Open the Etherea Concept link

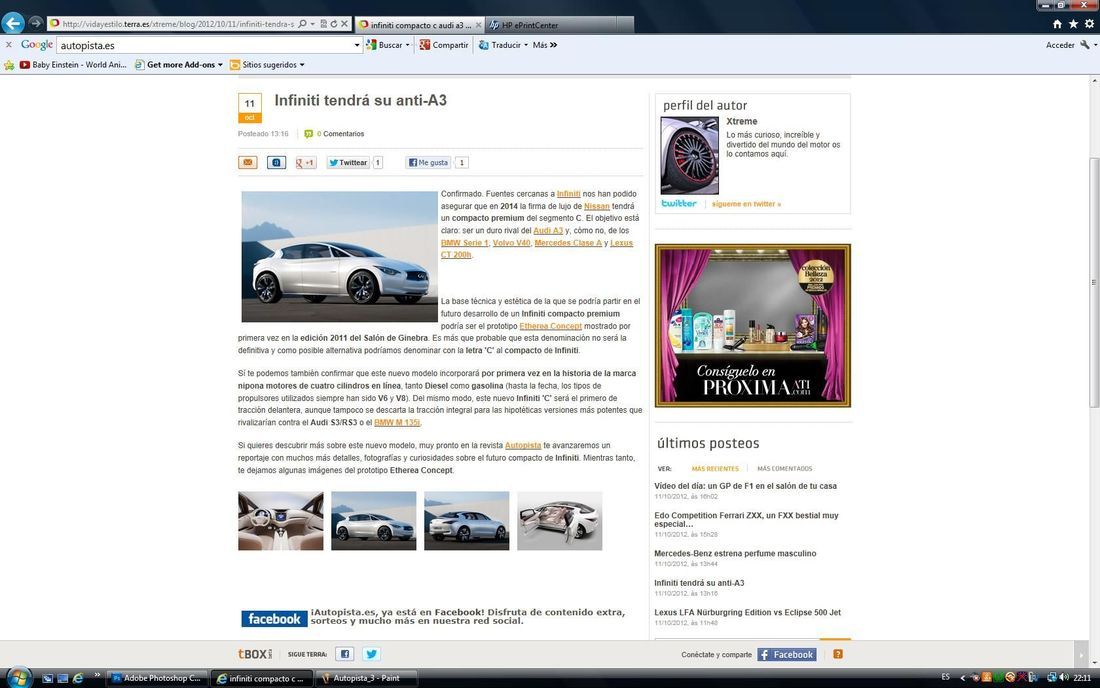[x=551, y=326]
